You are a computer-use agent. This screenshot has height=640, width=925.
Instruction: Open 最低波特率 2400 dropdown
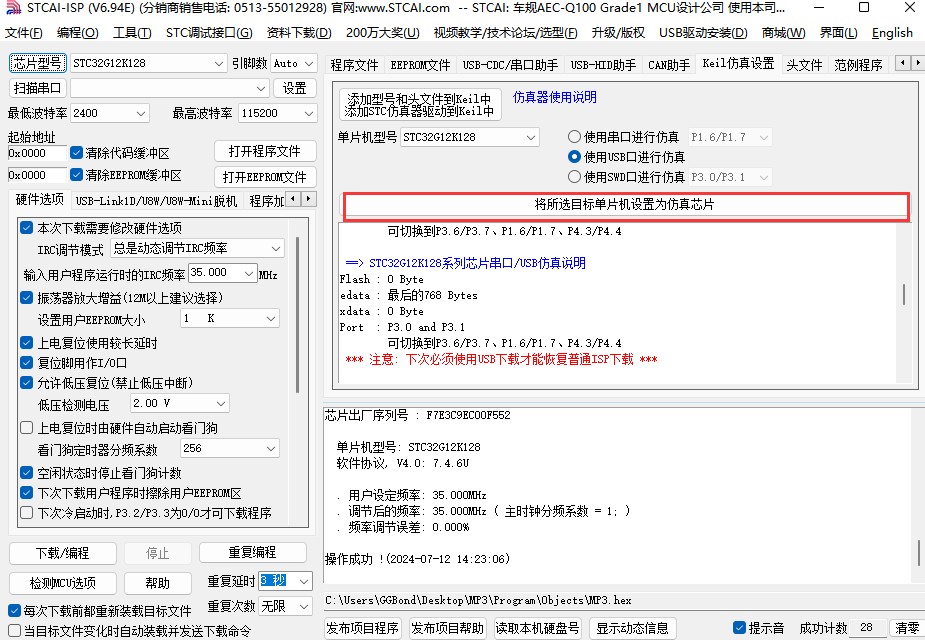point(110,113)
